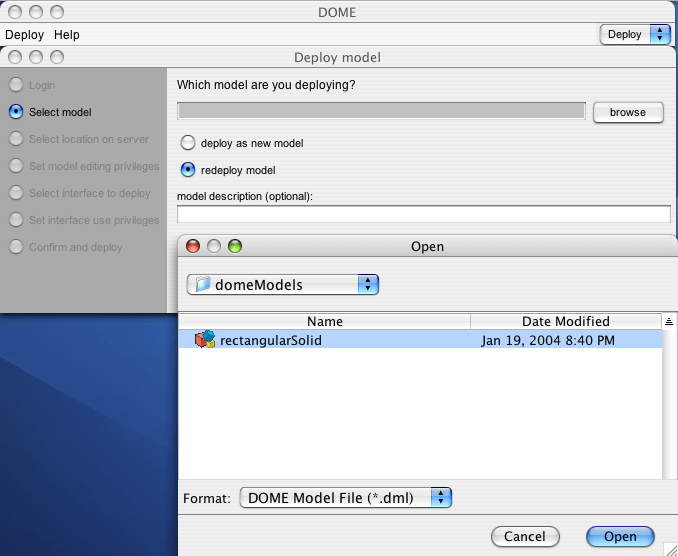
Task: Zoom the Open dialog with green button
Action: (x=235, y=246)
